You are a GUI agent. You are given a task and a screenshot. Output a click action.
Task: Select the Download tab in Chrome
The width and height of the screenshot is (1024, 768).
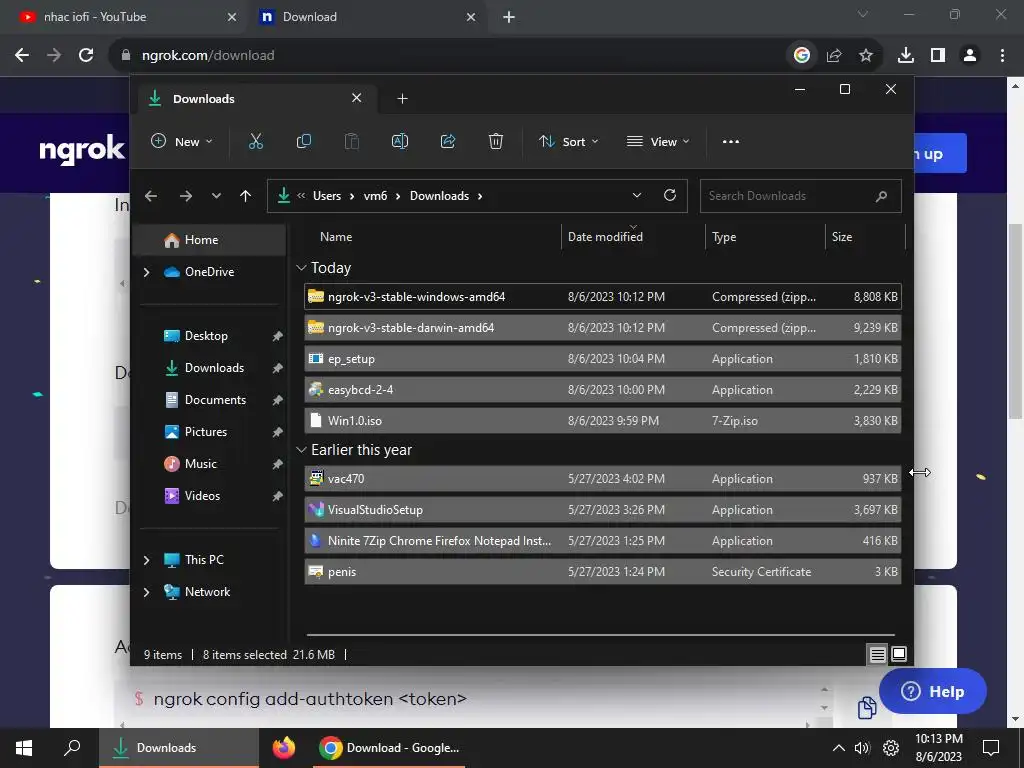[x=368, y=17]
